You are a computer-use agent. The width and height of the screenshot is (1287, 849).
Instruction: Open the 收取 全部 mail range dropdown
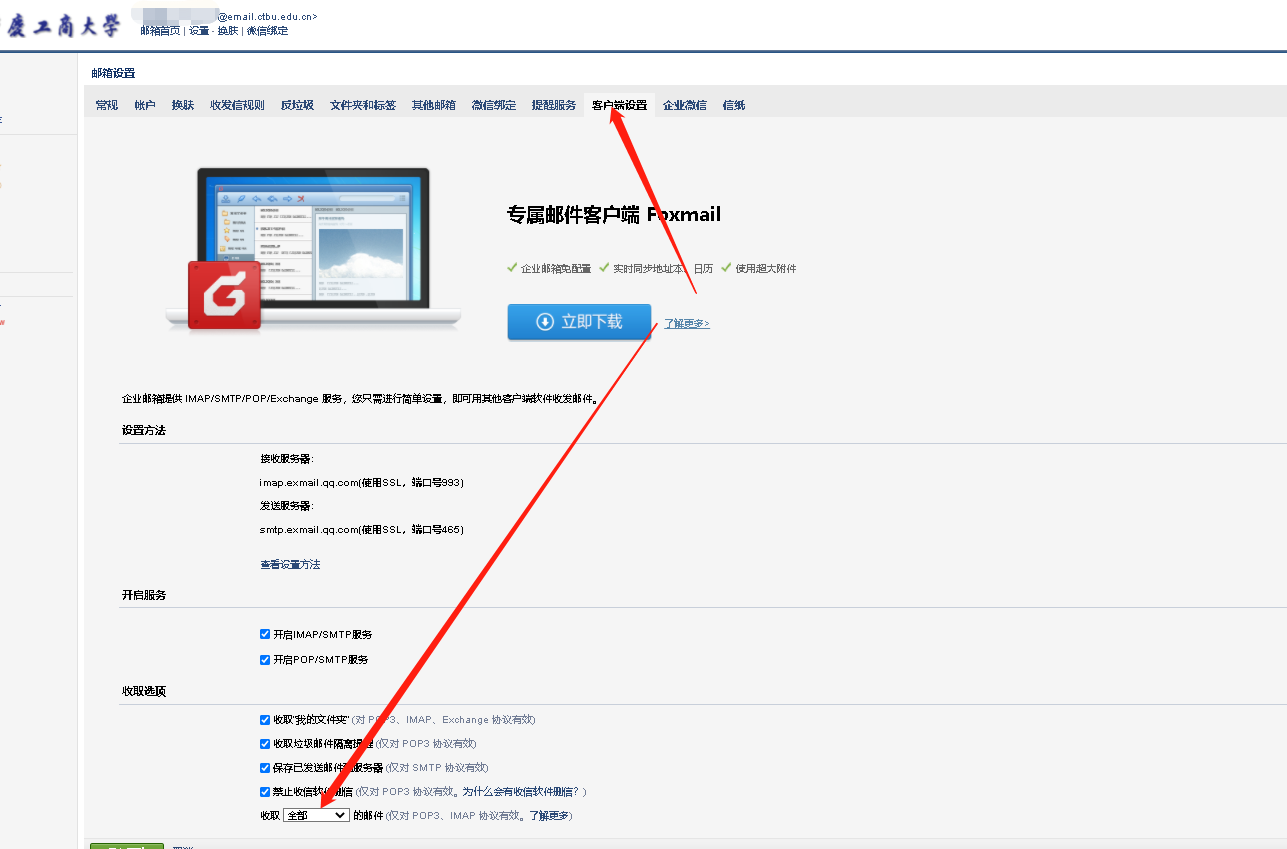pos(316,816)
